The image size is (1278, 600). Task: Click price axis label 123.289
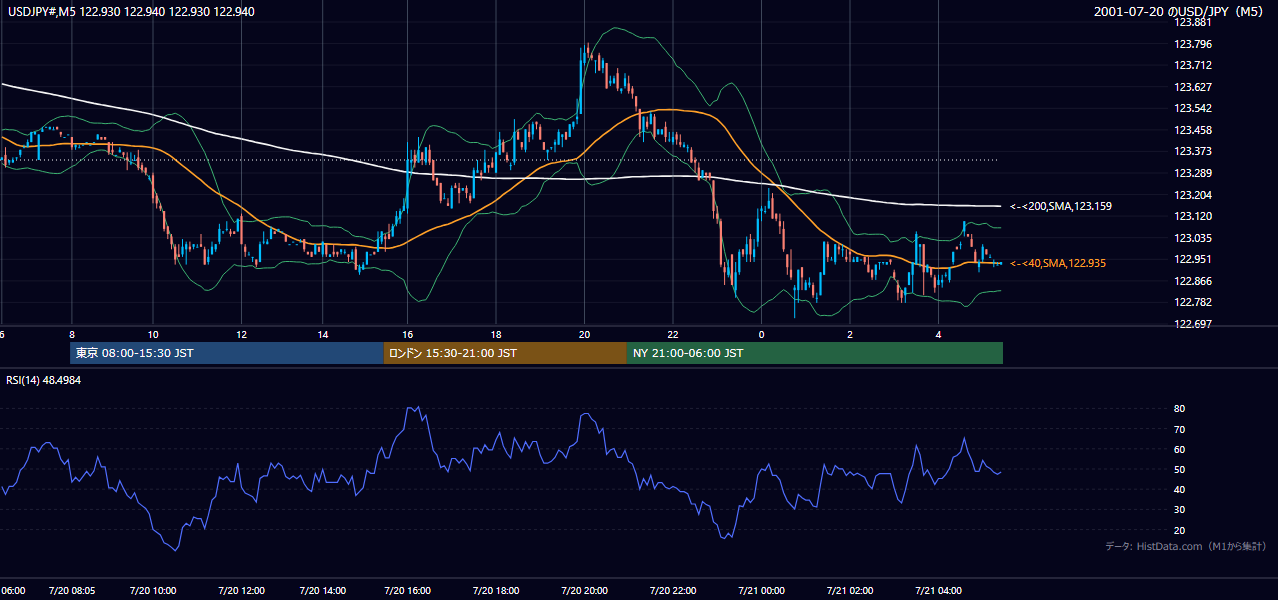pyautogui.click(x=1192, y=173)
